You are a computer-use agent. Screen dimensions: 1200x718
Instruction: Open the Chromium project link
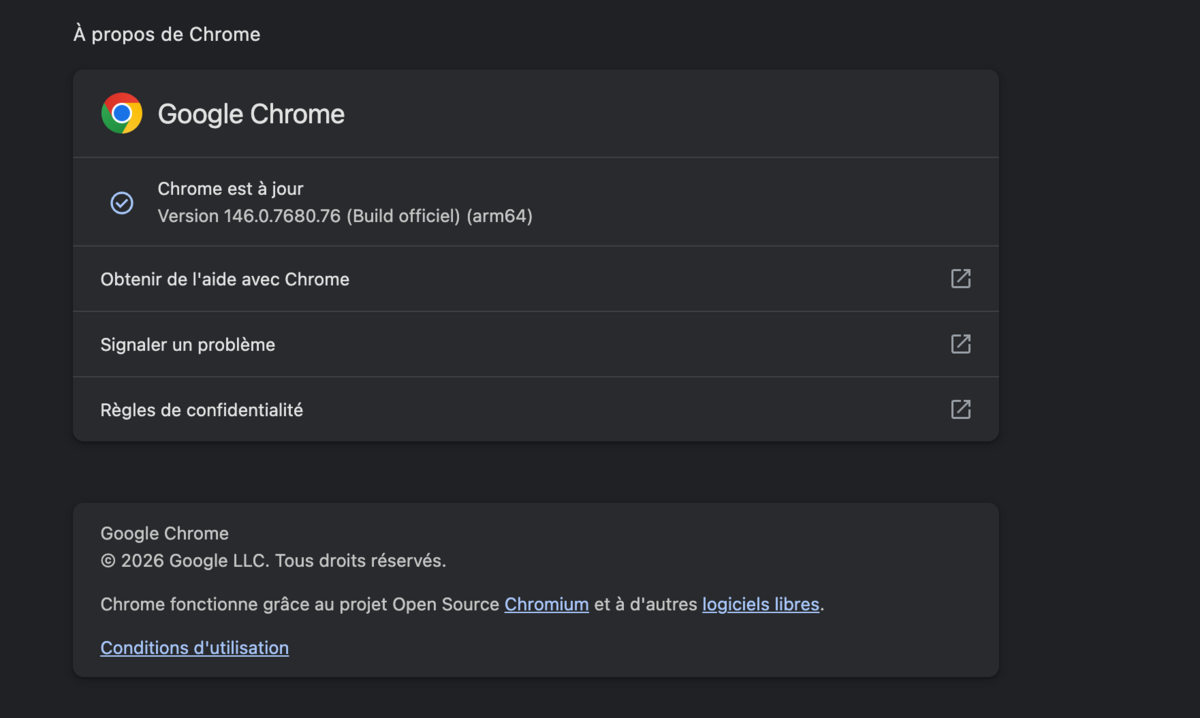coord(546,604)
